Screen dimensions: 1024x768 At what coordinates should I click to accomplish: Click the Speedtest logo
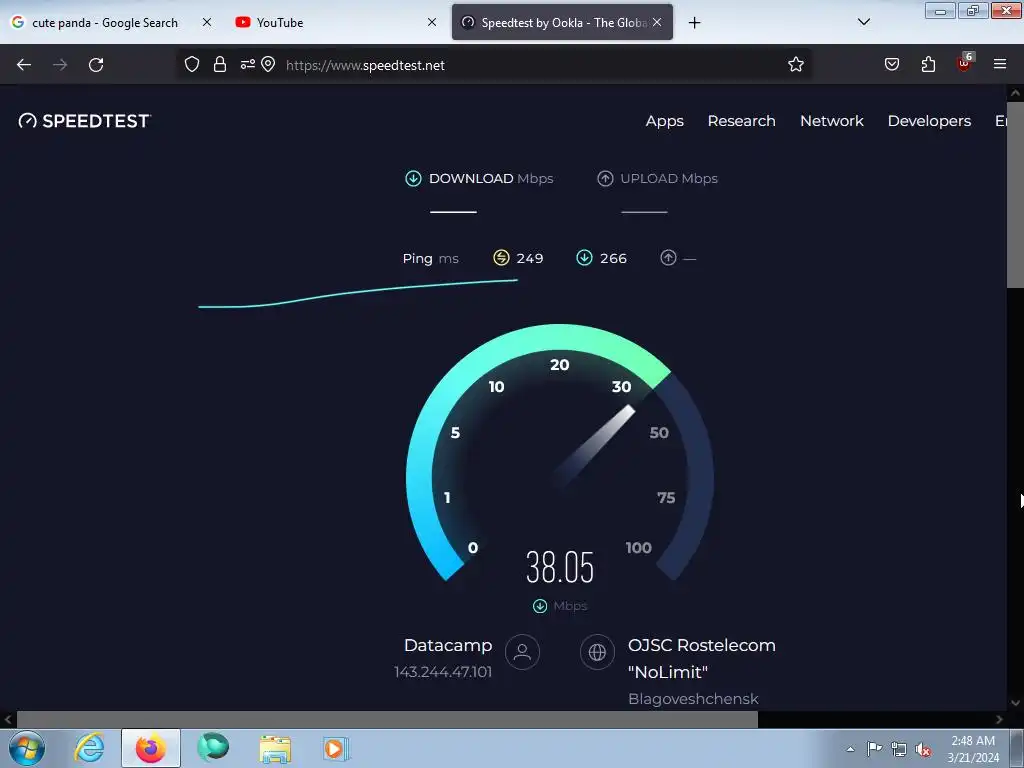pos(85,121)
